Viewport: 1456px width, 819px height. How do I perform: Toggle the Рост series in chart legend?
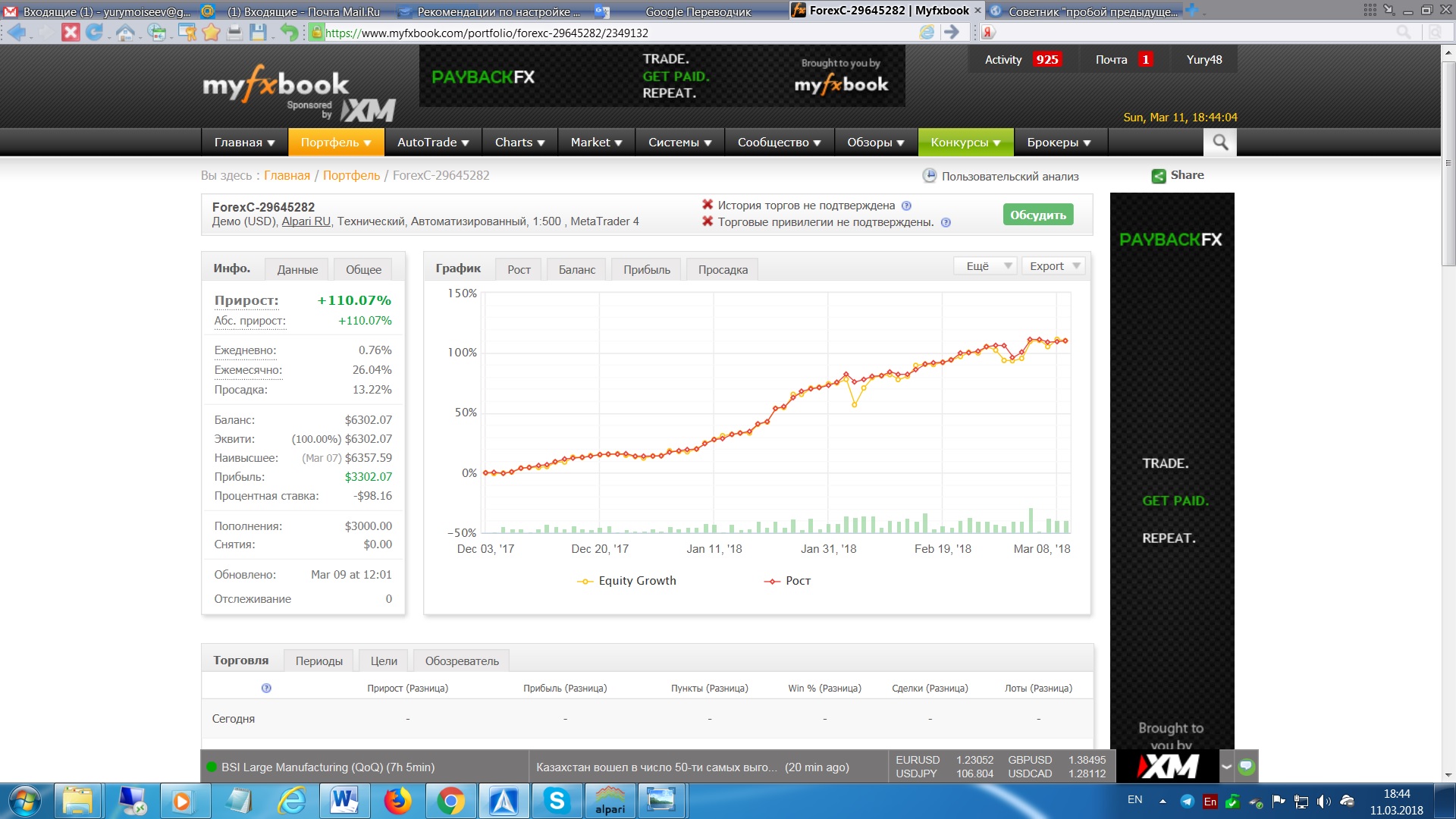787,581
